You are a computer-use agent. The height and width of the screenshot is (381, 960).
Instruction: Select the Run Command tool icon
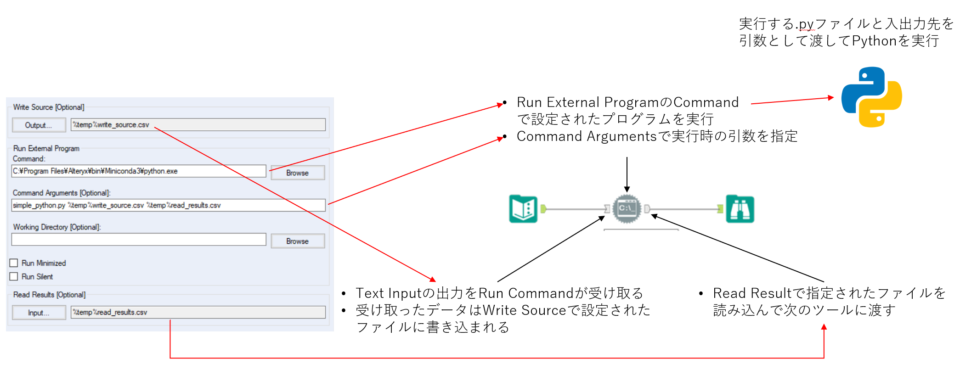pyautogui.click(x=627, y=208)
